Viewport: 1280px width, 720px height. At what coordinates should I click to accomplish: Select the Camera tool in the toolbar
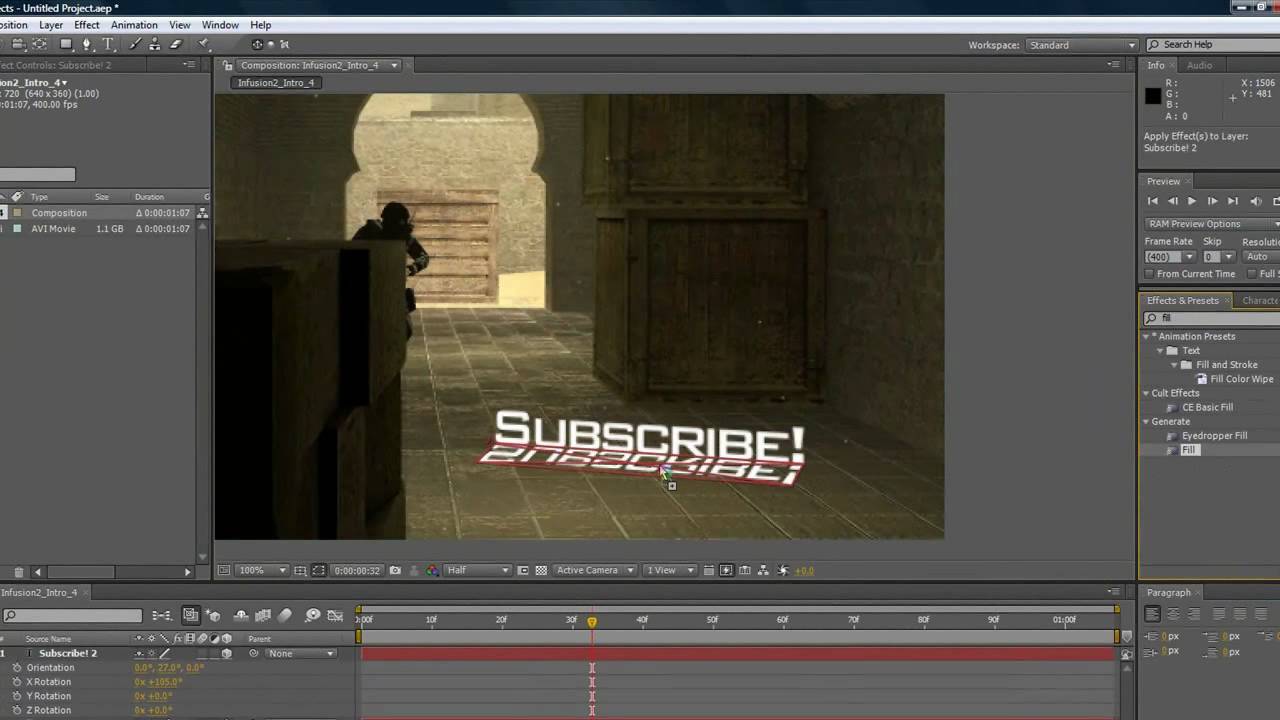coord(19,44)
